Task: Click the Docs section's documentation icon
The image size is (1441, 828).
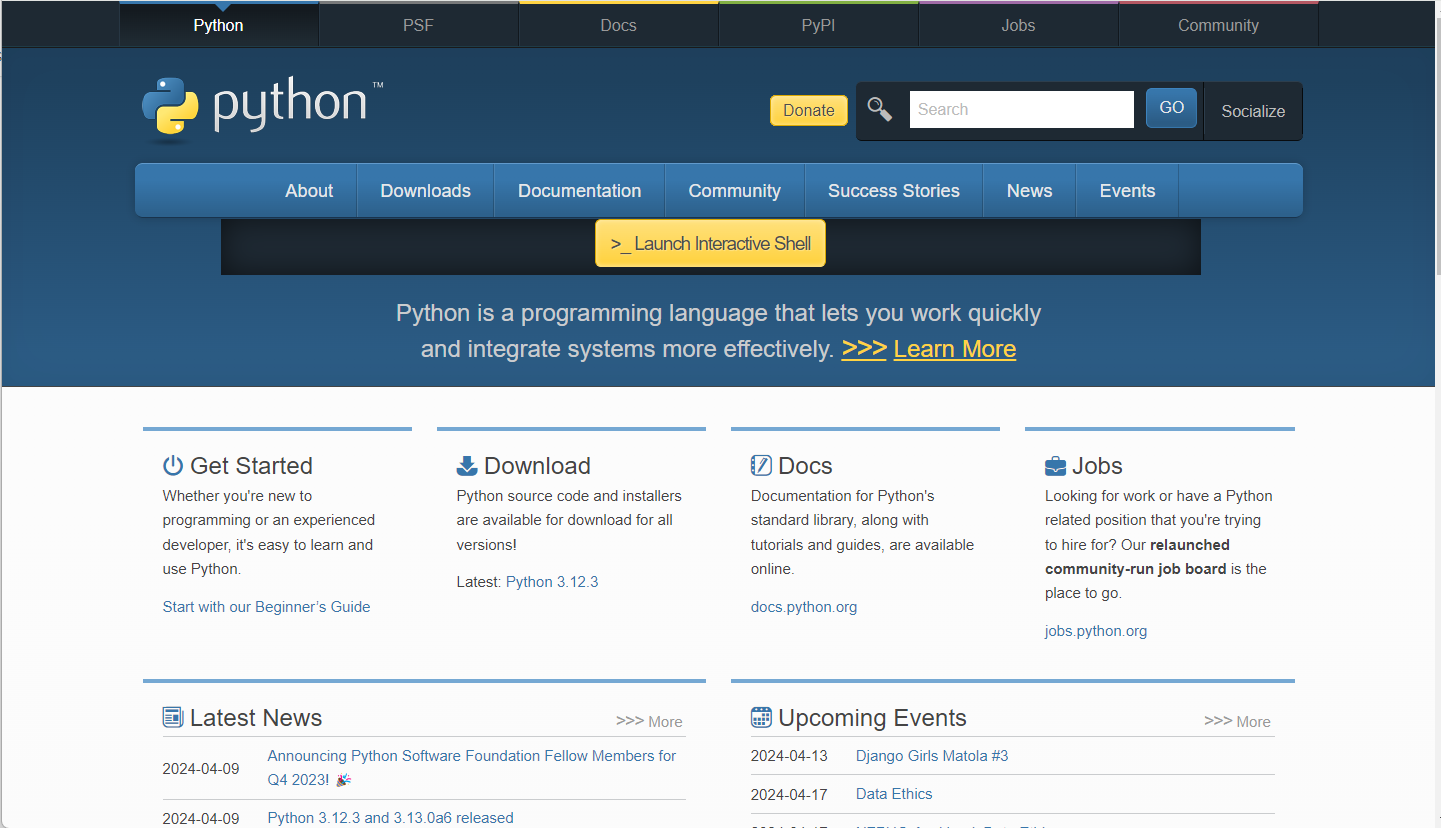Action: pyautogui.click(x=760, y=464)
